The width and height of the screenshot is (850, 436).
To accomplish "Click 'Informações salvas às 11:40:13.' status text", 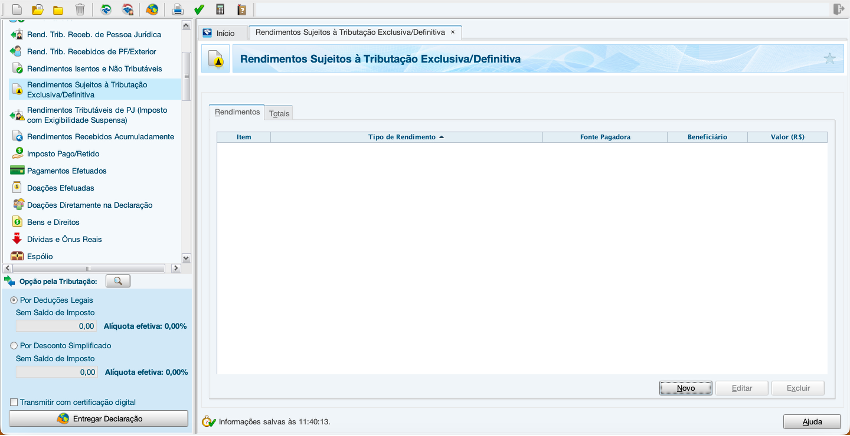I will (x=274, y=422).
